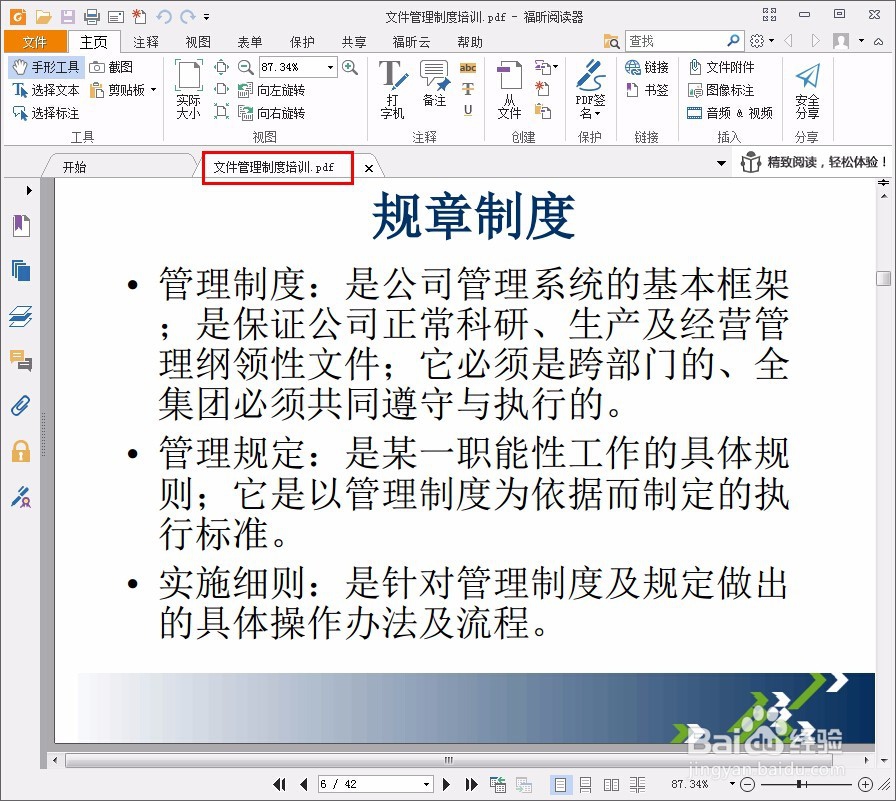Select the Underline text tool

(x=468, y=111)
